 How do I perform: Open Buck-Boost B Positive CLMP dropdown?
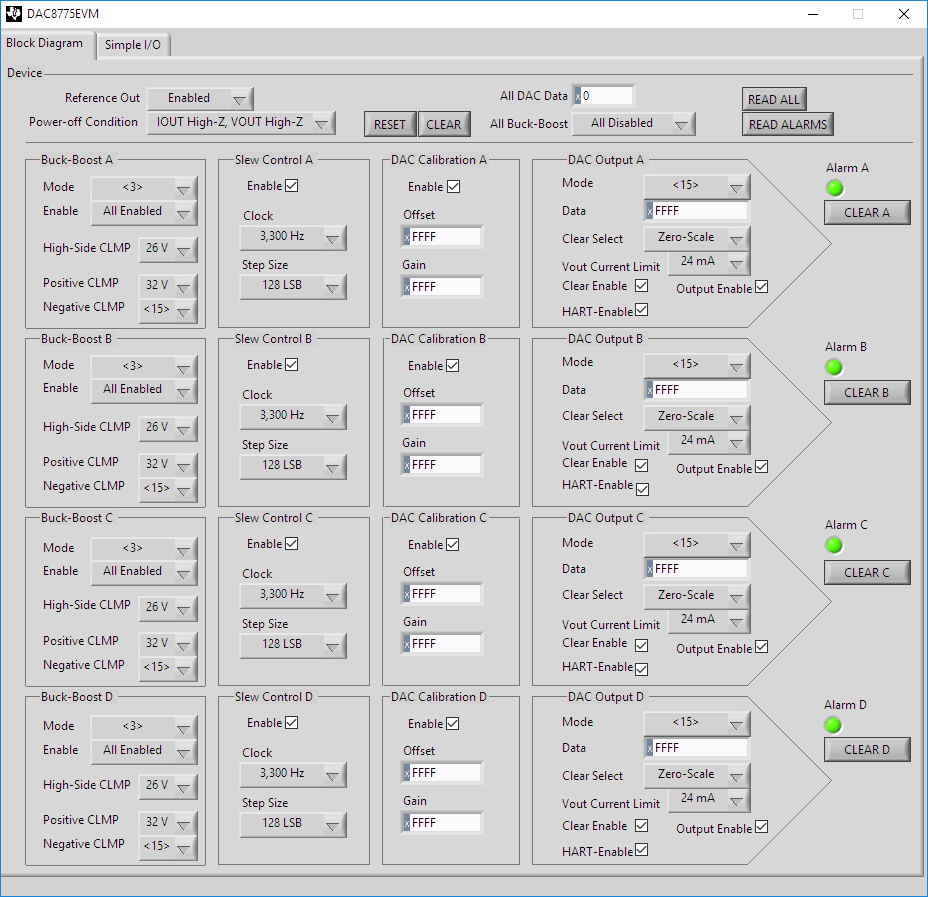(167, 464)
